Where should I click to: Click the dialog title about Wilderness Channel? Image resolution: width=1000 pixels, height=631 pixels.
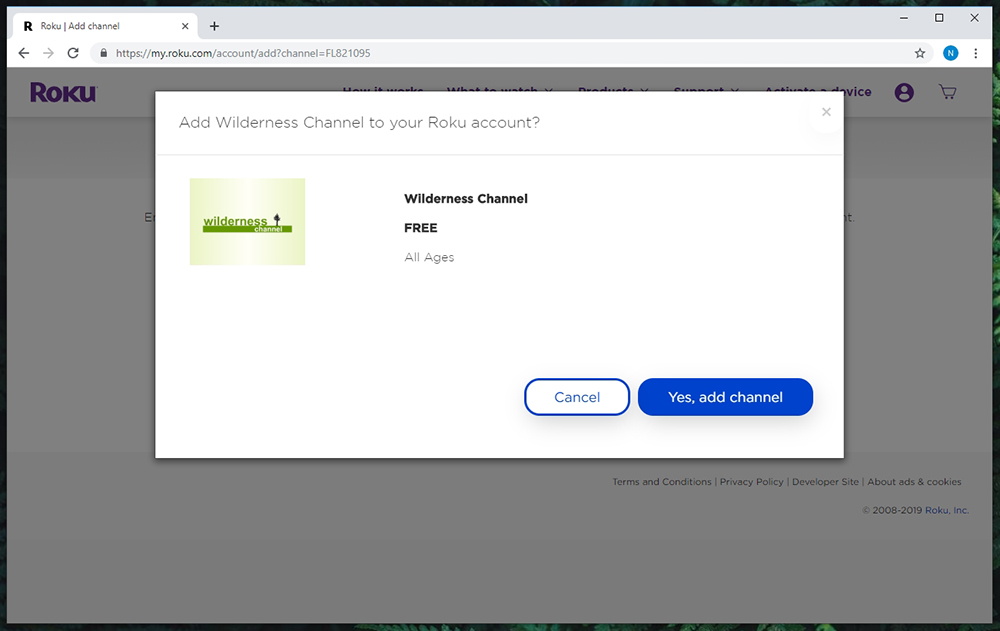pos(359,122)
